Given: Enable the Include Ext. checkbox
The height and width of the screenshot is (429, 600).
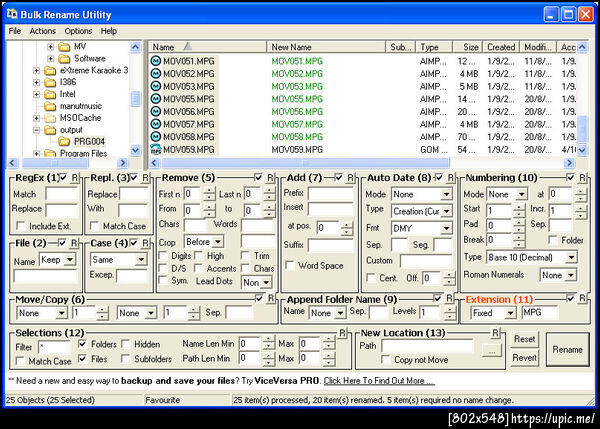Looking at the screenshot, I should 20,226.
